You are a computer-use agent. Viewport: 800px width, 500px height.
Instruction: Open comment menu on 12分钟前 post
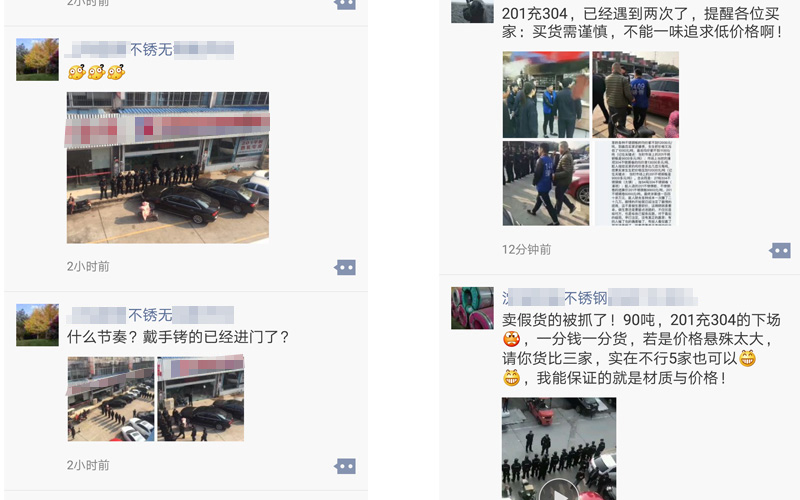(780, 251)
